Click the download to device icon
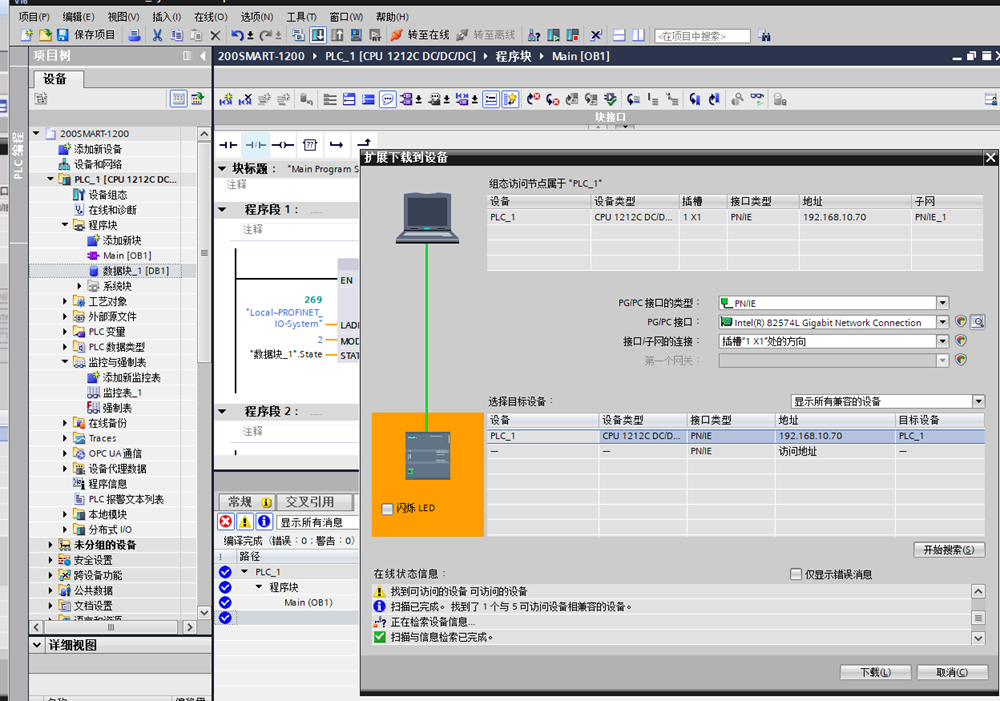 pos(318,35)
